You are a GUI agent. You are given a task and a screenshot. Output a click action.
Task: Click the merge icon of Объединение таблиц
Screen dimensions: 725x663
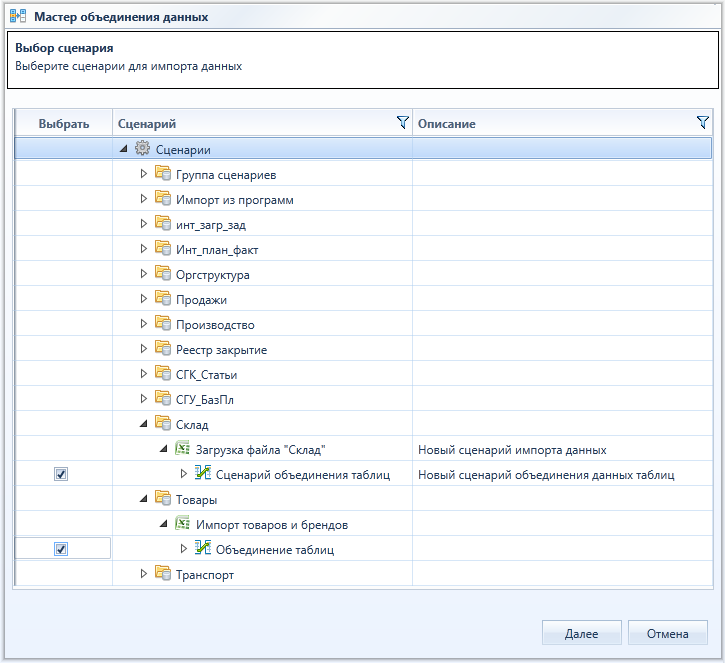[203, 548]
